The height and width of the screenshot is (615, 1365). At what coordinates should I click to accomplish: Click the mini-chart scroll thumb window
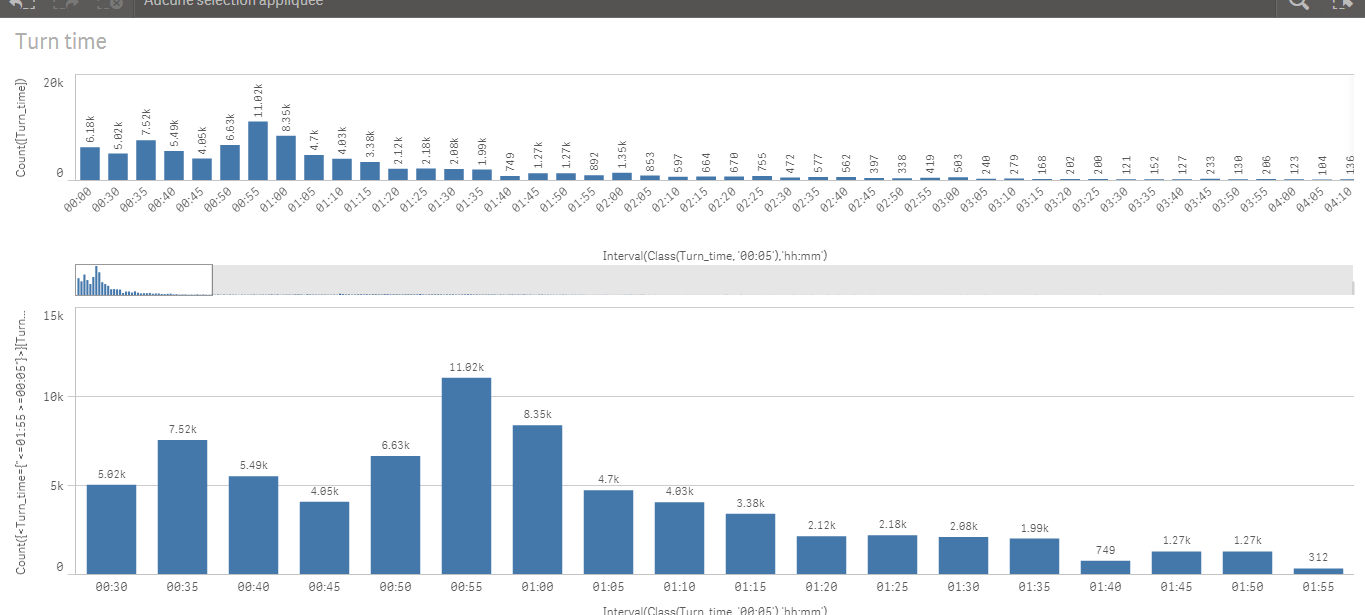pyautogui.click(x=144, y=280)
